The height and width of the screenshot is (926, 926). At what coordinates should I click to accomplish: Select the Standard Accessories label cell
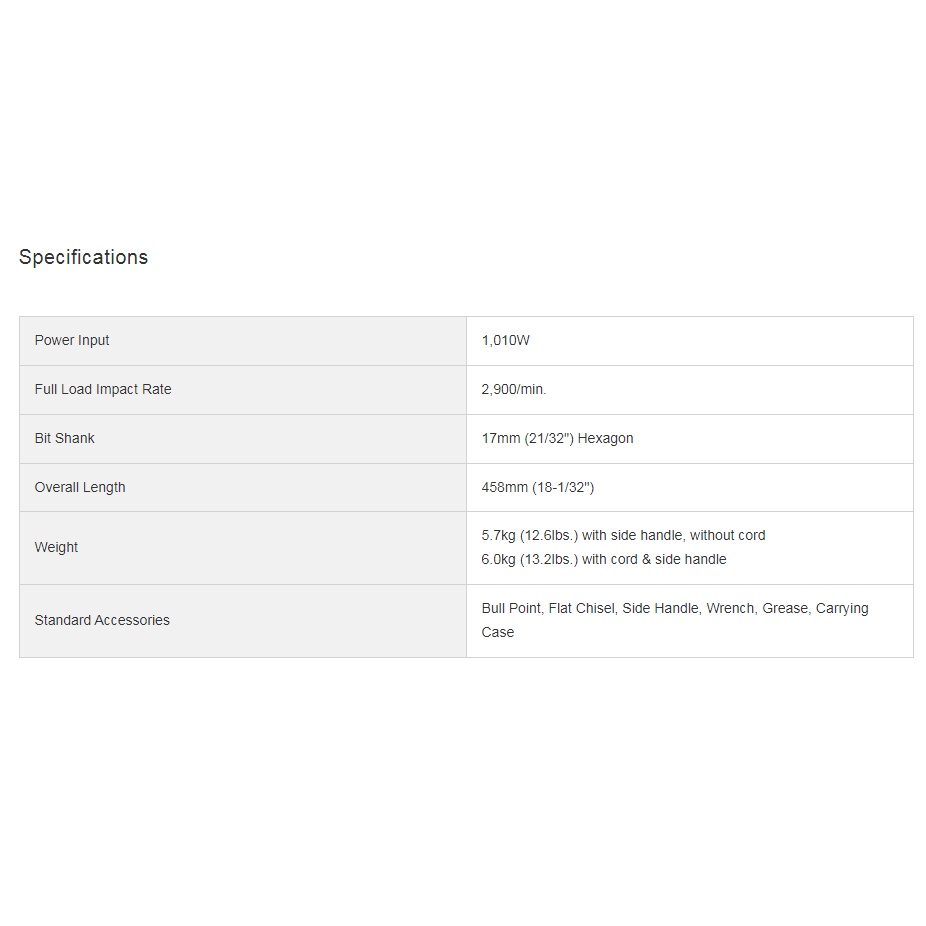[102, 620]
